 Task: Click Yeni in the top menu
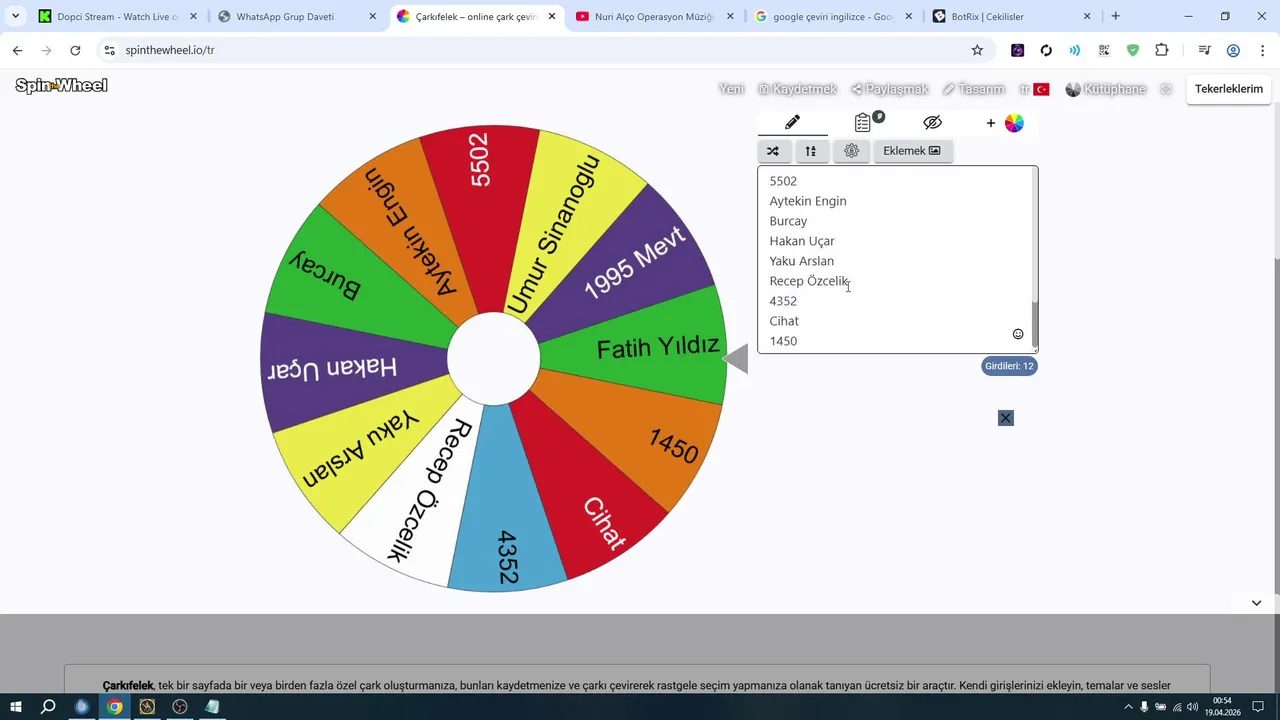732,89
